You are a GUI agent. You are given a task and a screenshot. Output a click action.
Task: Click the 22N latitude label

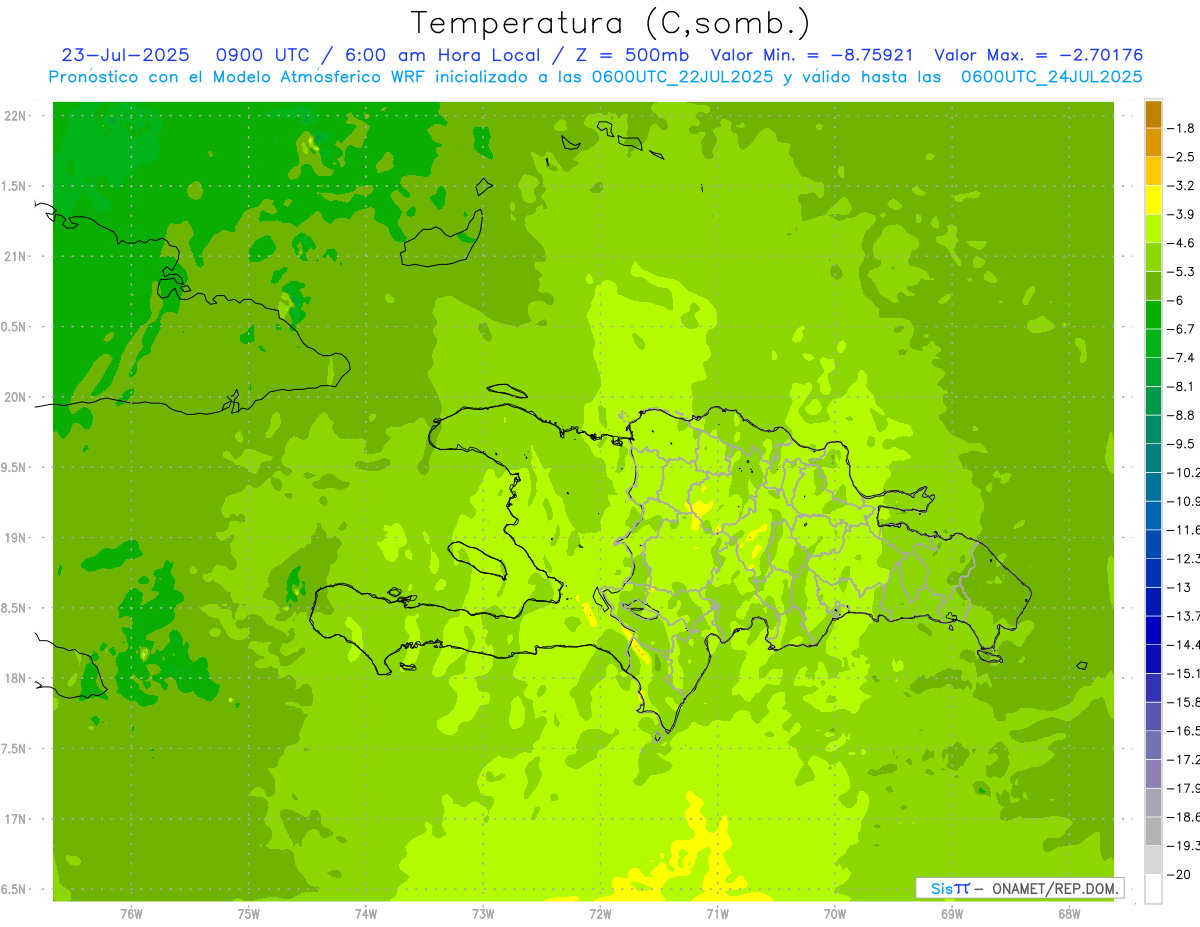coord(16,116)
